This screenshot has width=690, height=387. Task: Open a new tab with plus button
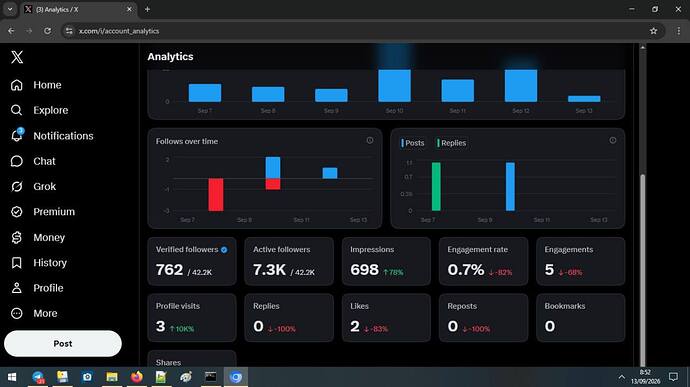pyautogui.click(x=147, y=9)
